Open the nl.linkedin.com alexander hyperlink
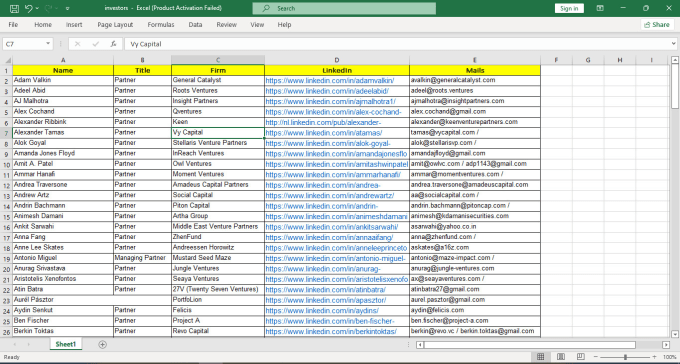 [323, 122]
